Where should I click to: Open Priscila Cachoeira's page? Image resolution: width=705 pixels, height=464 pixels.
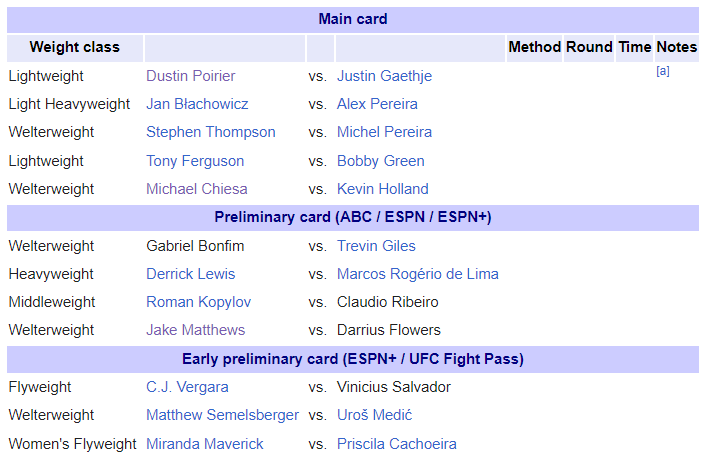tap(397, 444)
